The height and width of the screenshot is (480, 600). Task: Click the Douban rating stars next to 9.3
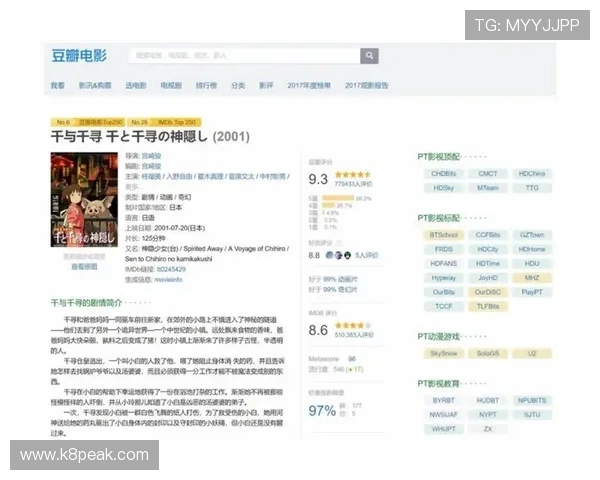tap(353, 175)
